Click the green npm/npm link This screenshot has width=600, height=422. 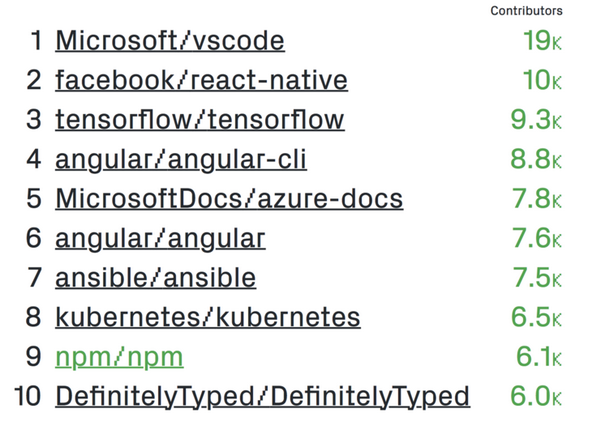(x=119, y=357)
